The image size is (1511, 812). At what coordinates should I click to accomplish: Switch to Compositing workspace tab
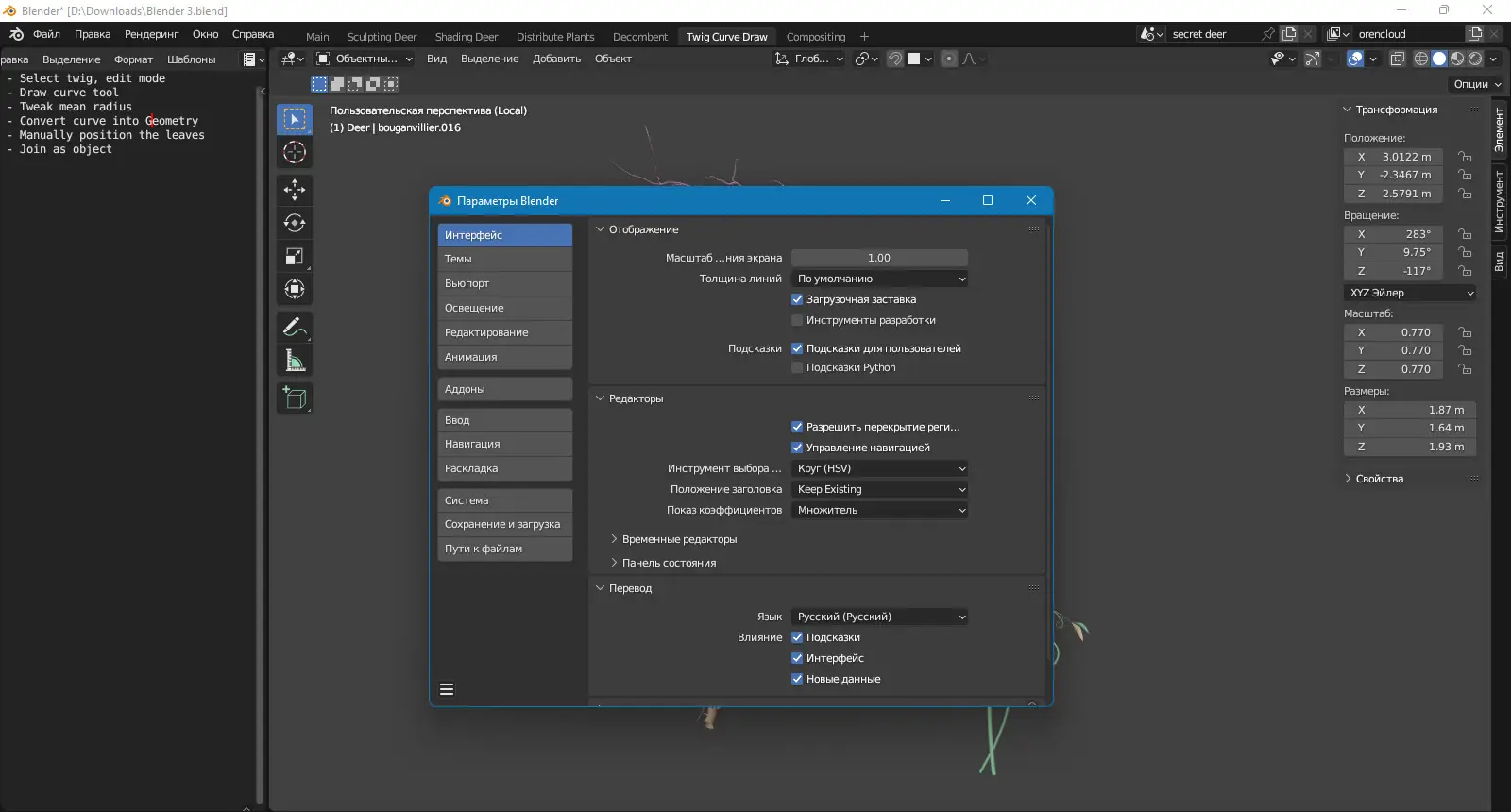point(816,37)
